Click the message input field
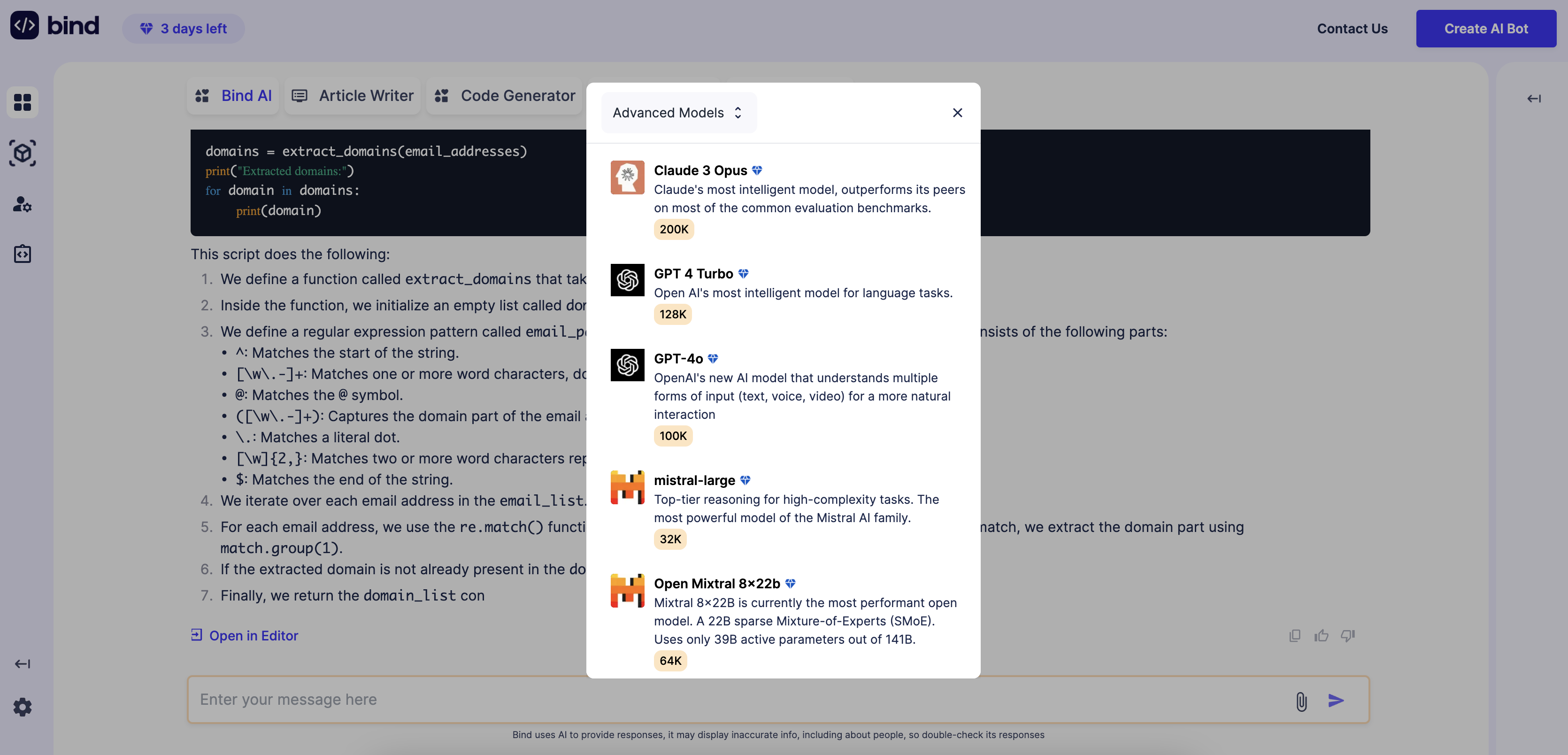 point(730,700)
